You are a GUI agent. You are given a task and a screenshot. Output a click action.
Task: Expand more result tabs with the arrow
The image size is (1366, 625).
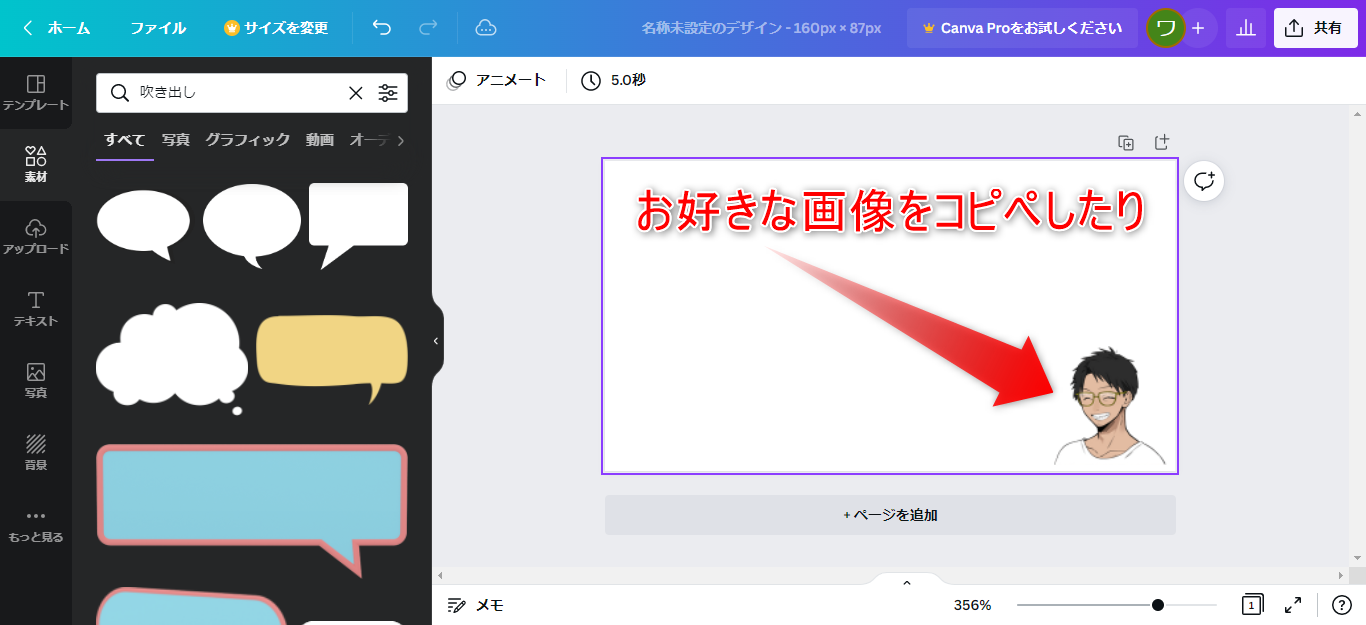pyautogui.click(x=401, y=141)
